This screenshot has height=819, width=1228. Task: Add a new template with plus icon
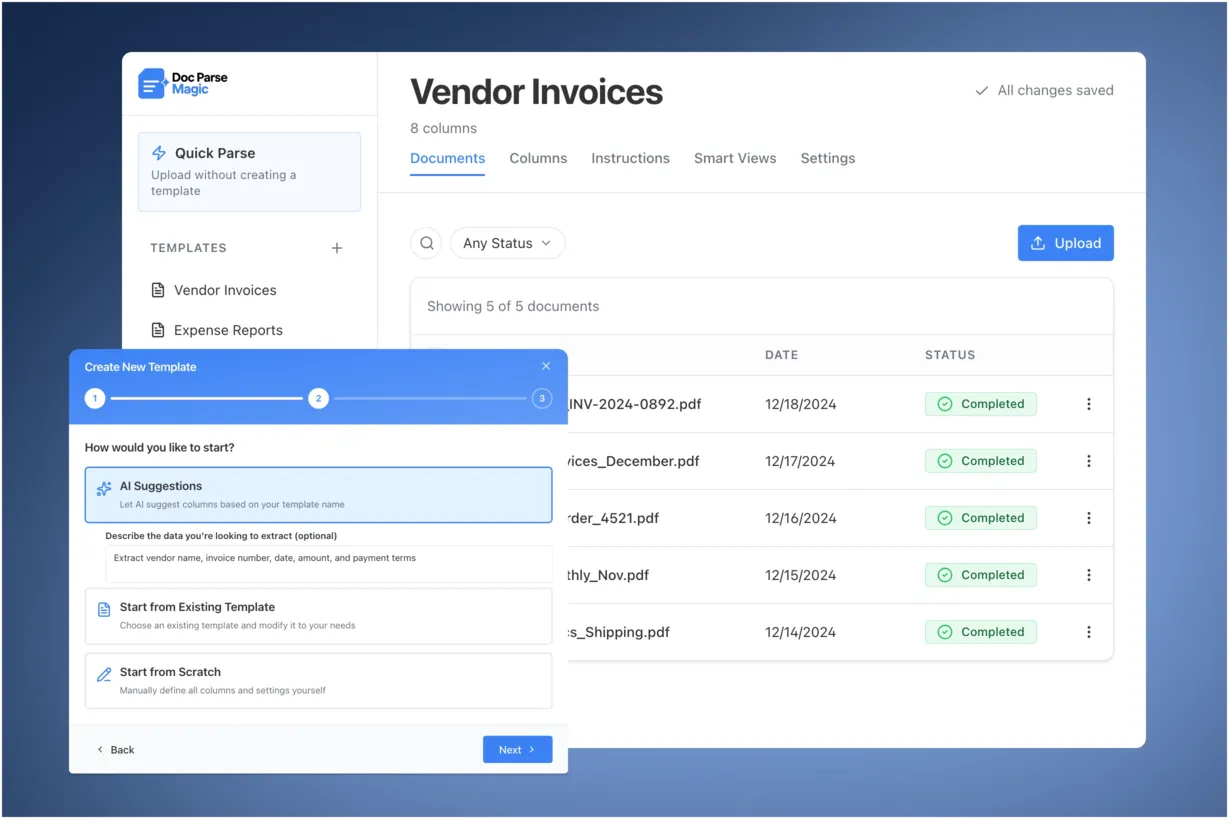click(x=337, y=248)
